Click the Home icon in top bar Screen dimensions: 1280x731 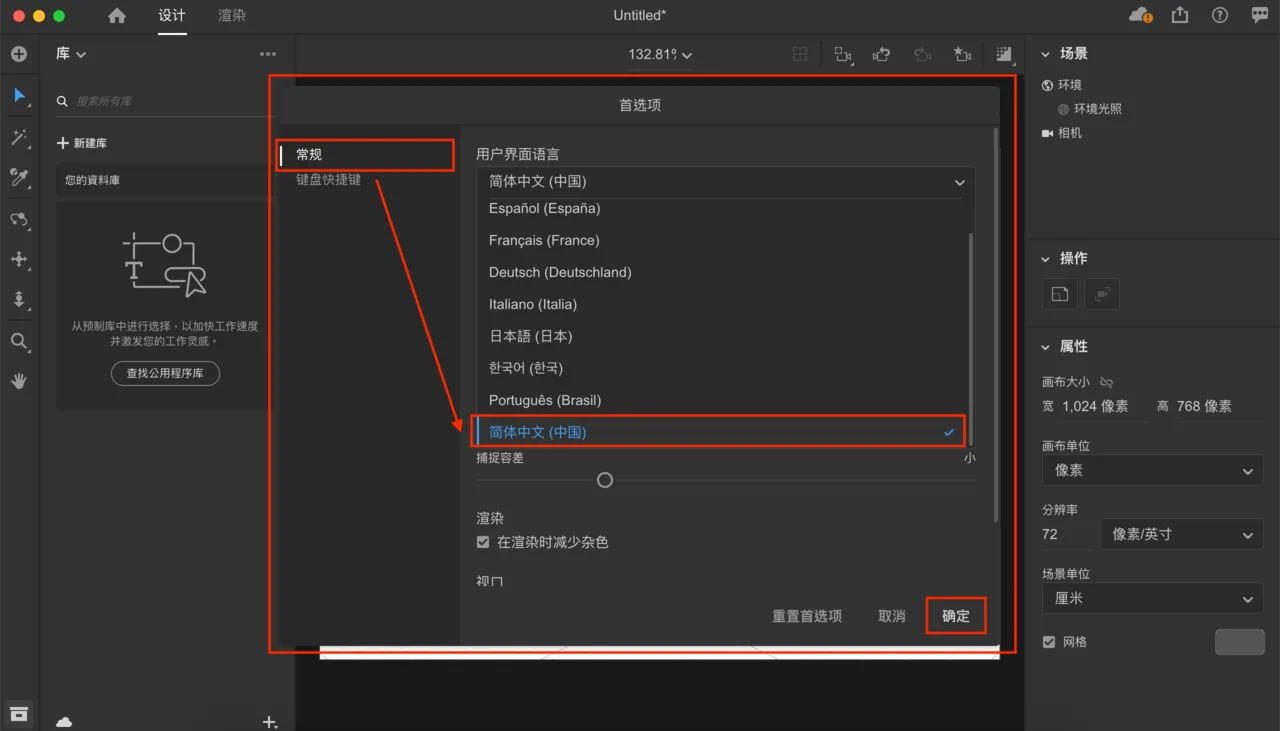coord(117,16)
